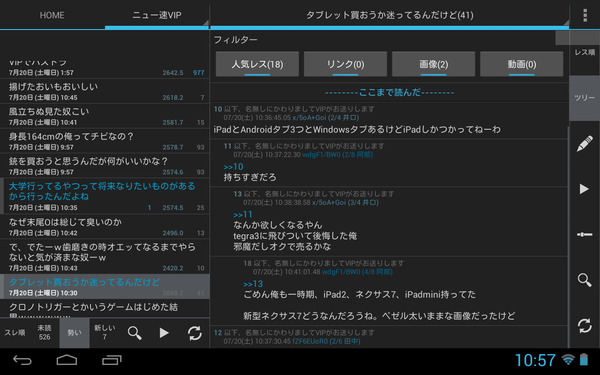Open the three-dot overflow menu
Screen dimensions: 600x375
pos(585,15)
